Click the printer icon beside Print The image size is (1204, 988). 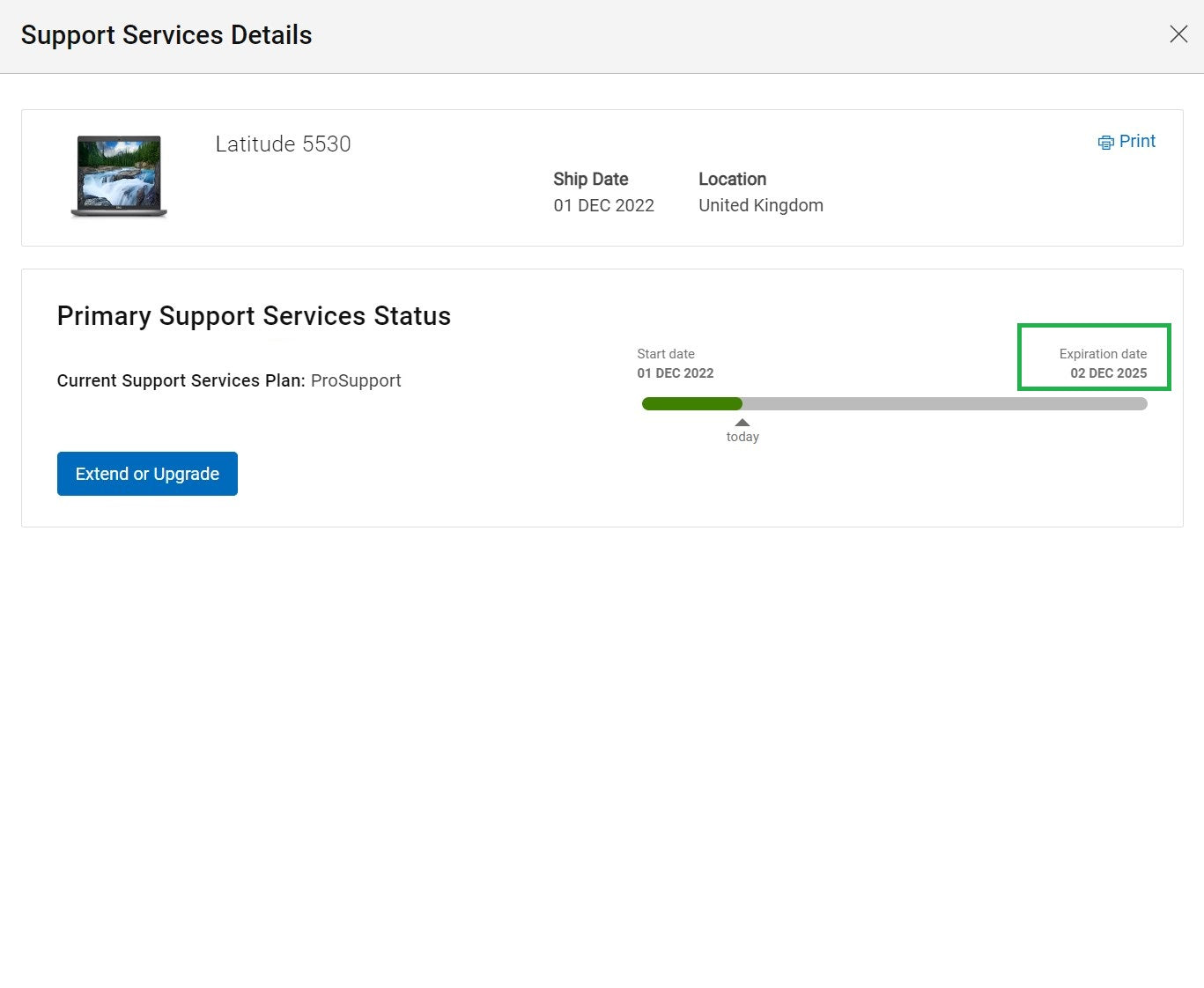[x=1105, y=143]
